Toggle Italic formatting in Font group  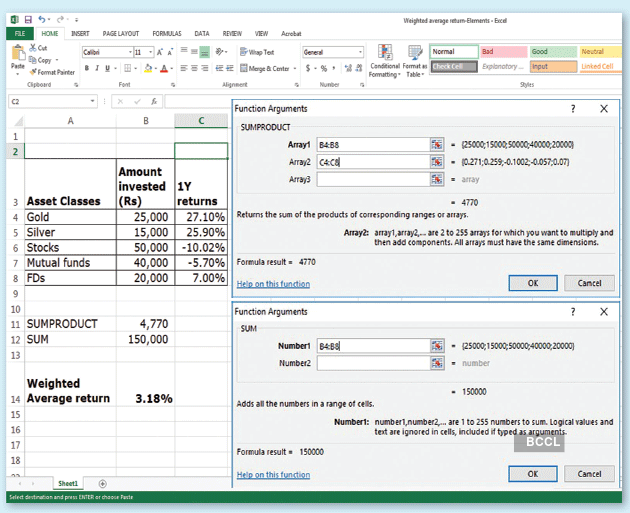tap(98, 68)
